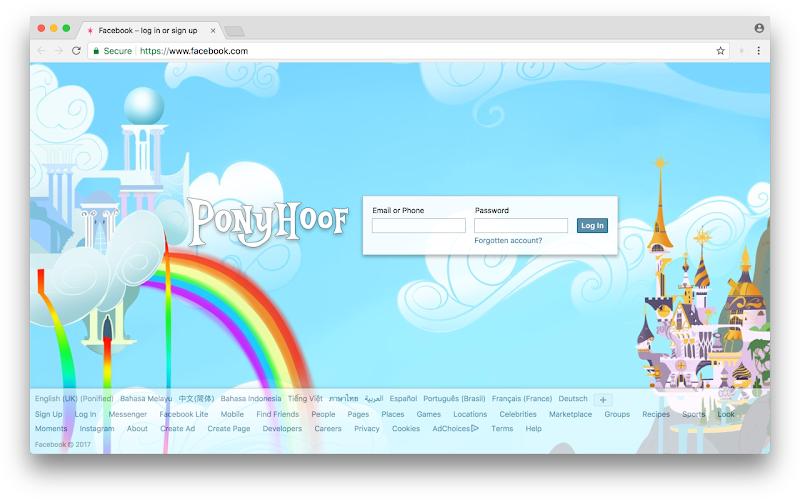Screen dimensions: 800x500
Task: Open the Marketplace footer link
Action: click(x=570, y=414)
